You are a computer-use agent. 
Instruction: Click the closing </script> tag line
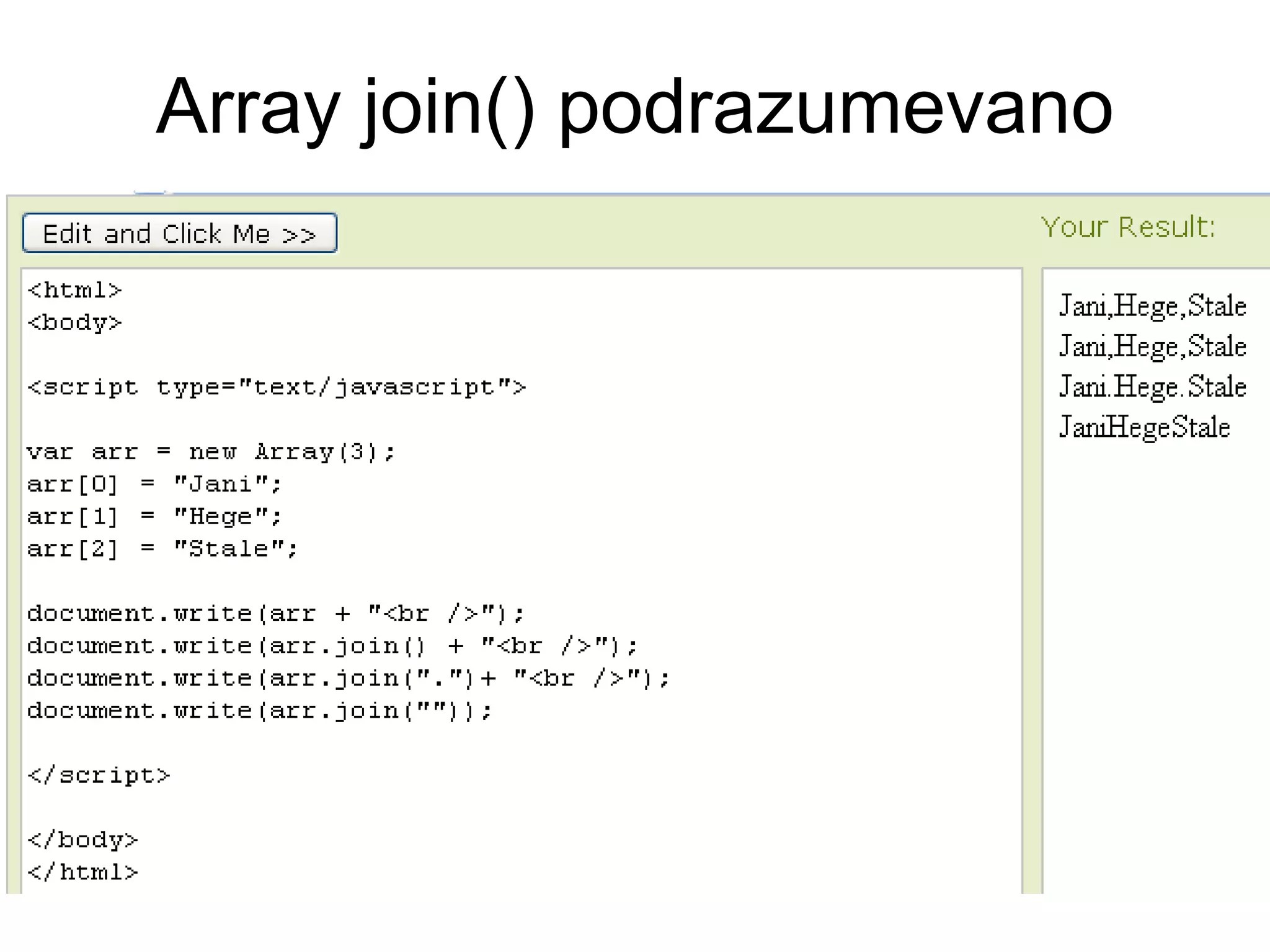[x=99, y=775]
